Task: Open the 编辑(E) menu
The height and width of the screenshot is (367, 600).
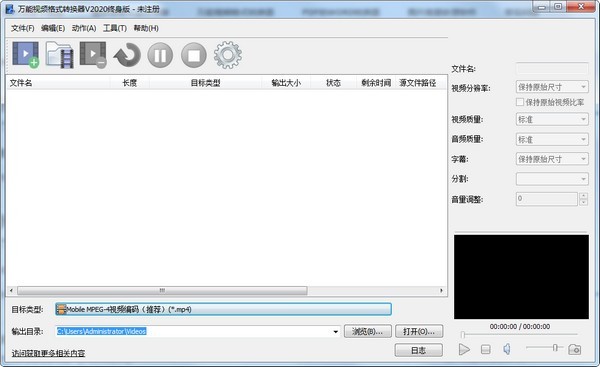Action: click(53, 28)
